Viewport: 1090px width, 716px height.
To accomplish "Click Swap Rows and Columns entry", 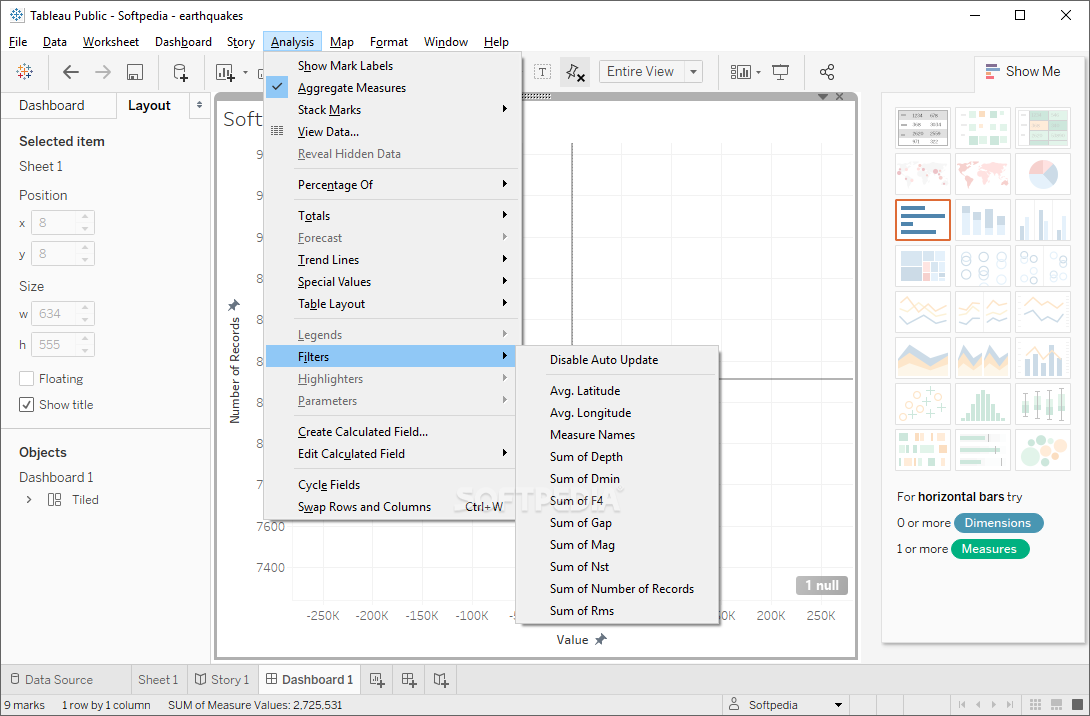I will pos(392,507).
